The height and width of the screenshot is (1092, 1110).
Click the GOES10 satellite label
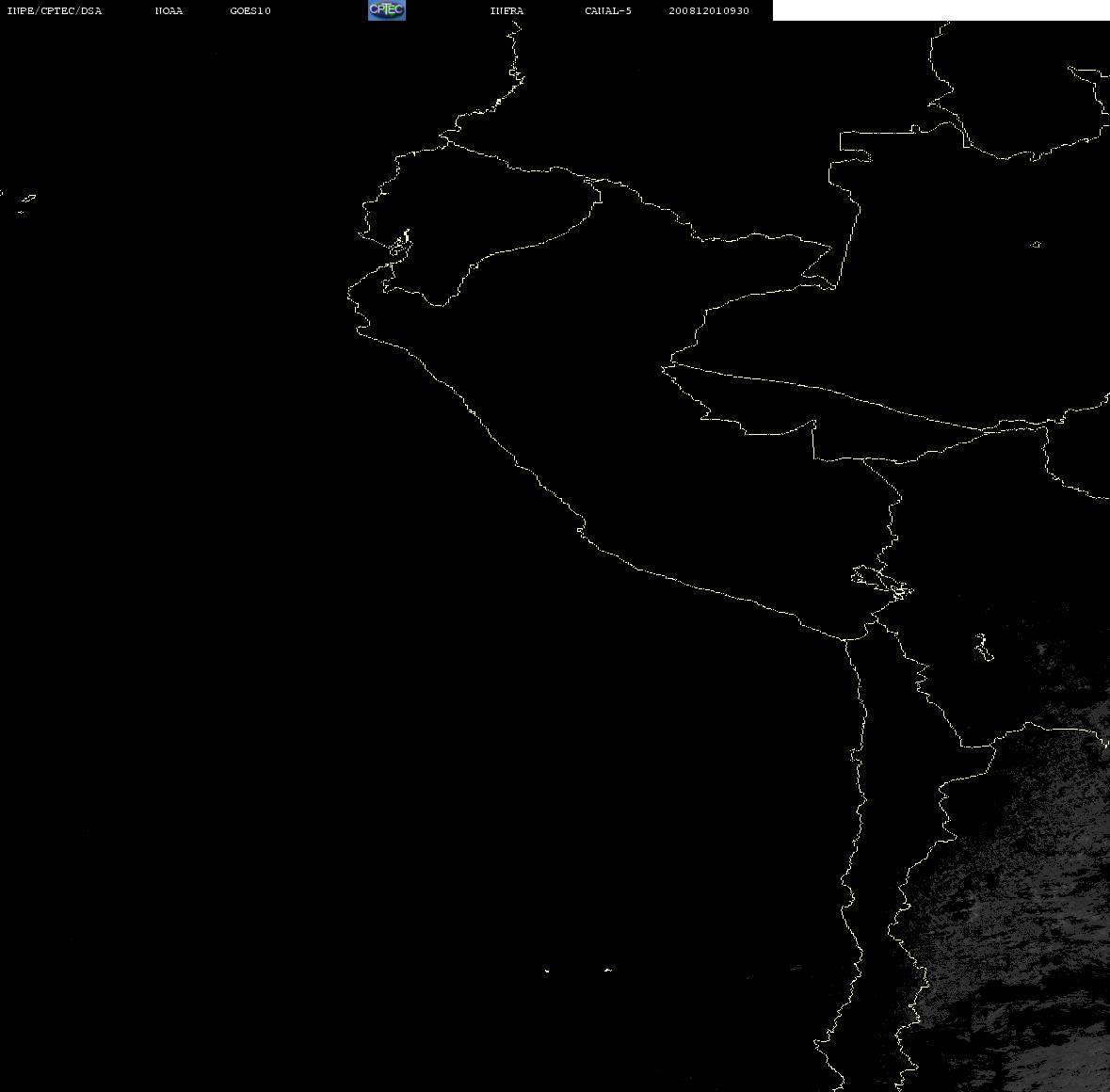(249, 10)
